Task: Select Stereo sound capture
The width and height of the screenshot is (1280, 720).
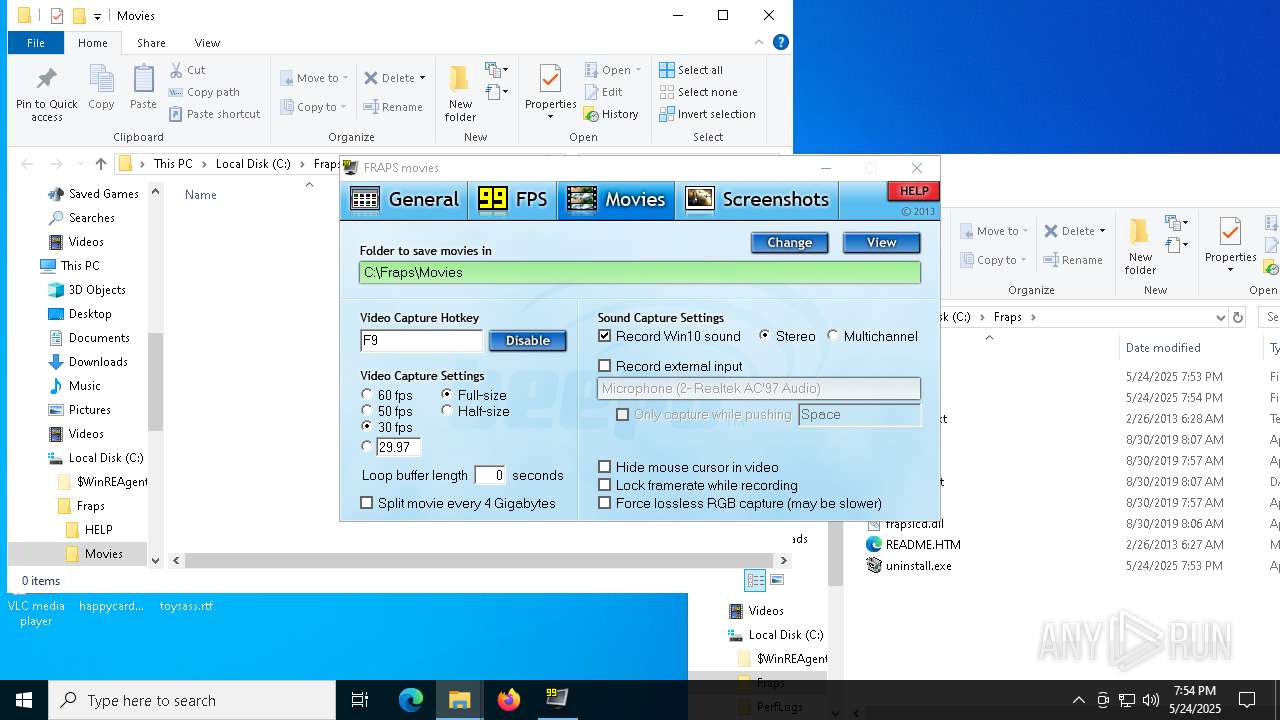Action: (765, 336)
